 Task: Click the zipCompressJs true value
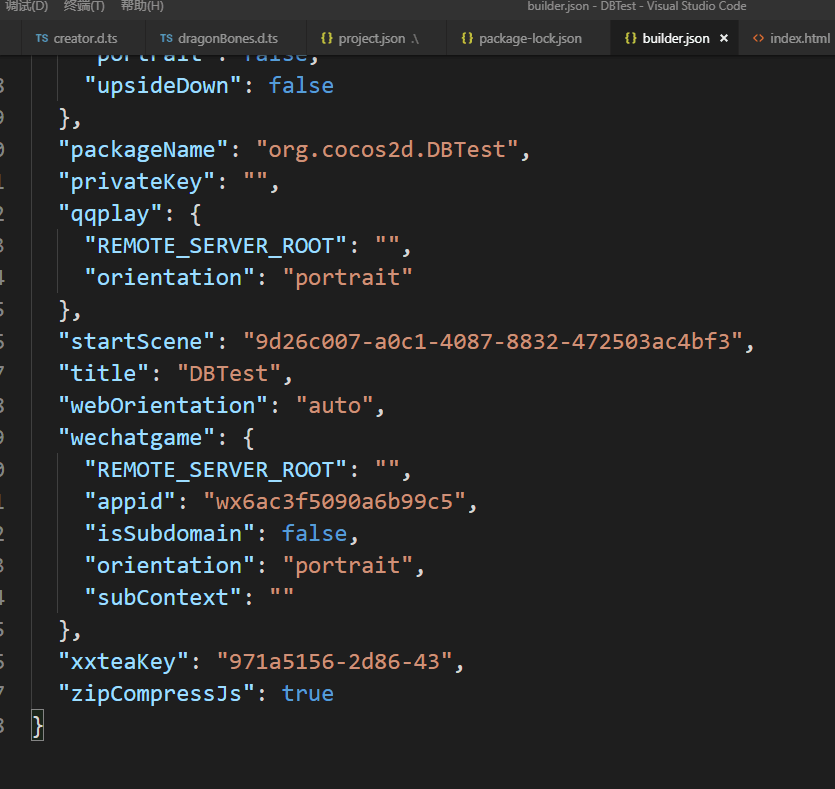(x=308, y=693)
